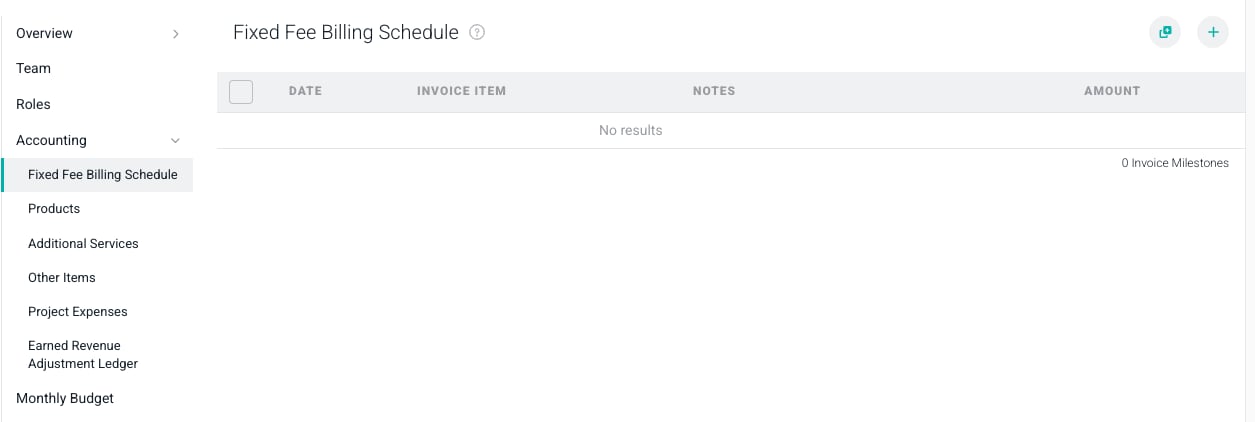Click the Overview sidebar label
This screenshot has height=422, width=1255.
(x=44, y=33)
